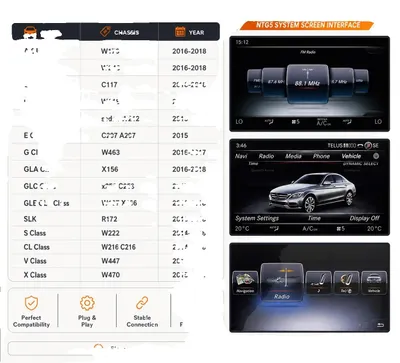Click the year calendar icon
This screenshot has height=363, width=400.
coord(180,32)
